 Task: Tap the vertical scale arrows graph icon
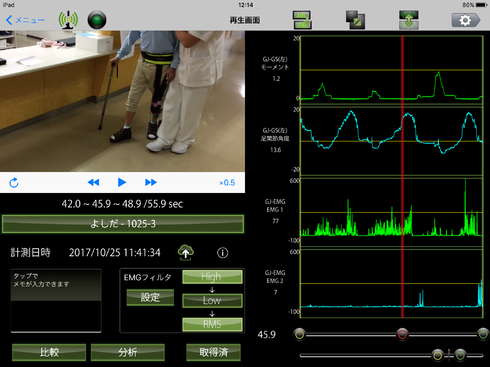[x=409, y=20]
